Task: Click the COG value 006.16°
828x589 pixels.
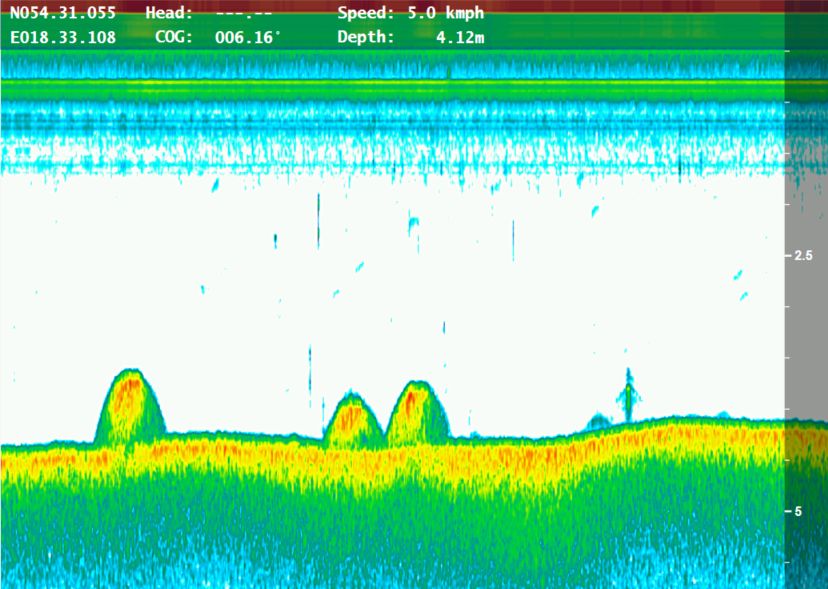Action: 248,38
